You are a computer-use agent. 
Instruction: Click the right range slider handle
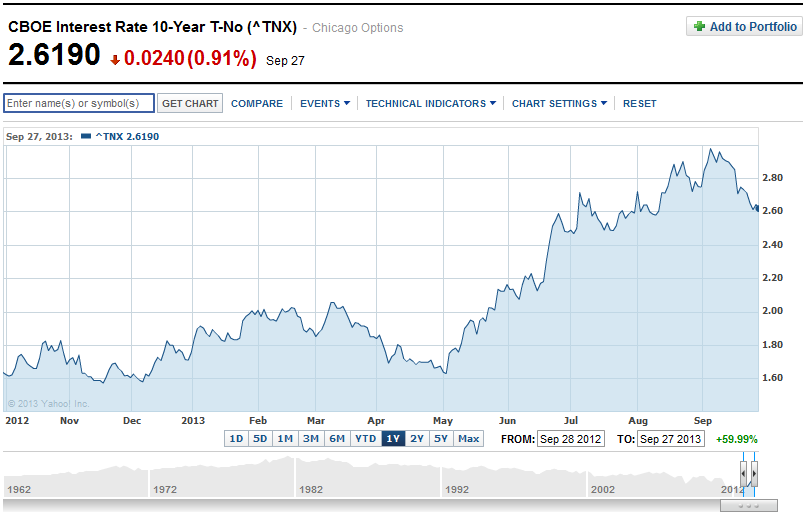pyautogui.click(x=754, y=473)
